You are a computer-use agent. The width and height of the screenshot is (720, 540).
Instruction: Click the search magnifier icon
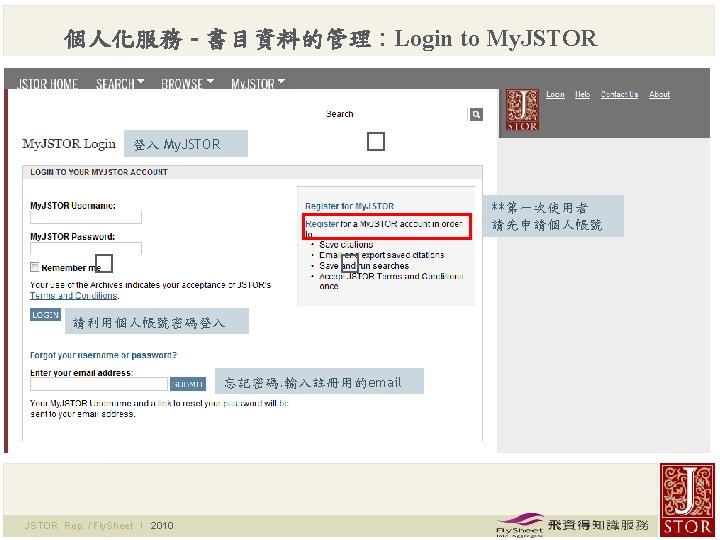476,114
